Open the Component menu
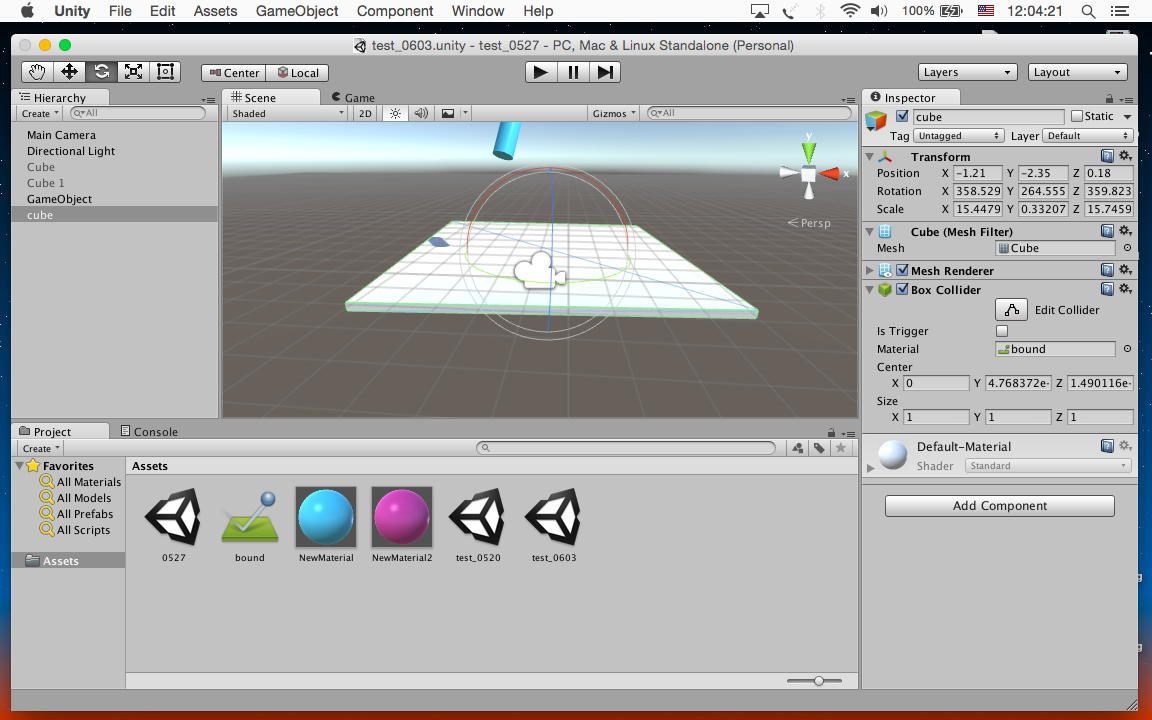 395,11
